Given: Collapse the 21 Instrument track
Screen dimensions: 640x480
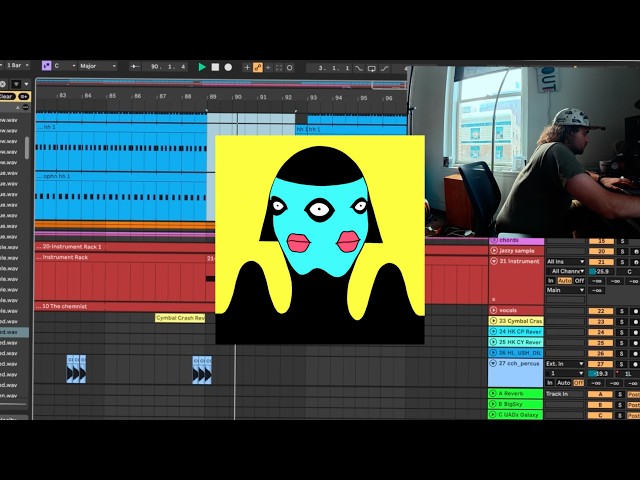Looking at the screenshot, I should tap(494, 261).
